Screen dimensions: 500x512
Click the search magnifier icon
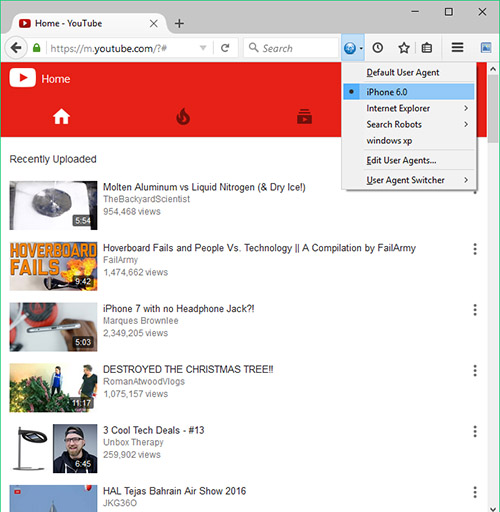(254, 47)
